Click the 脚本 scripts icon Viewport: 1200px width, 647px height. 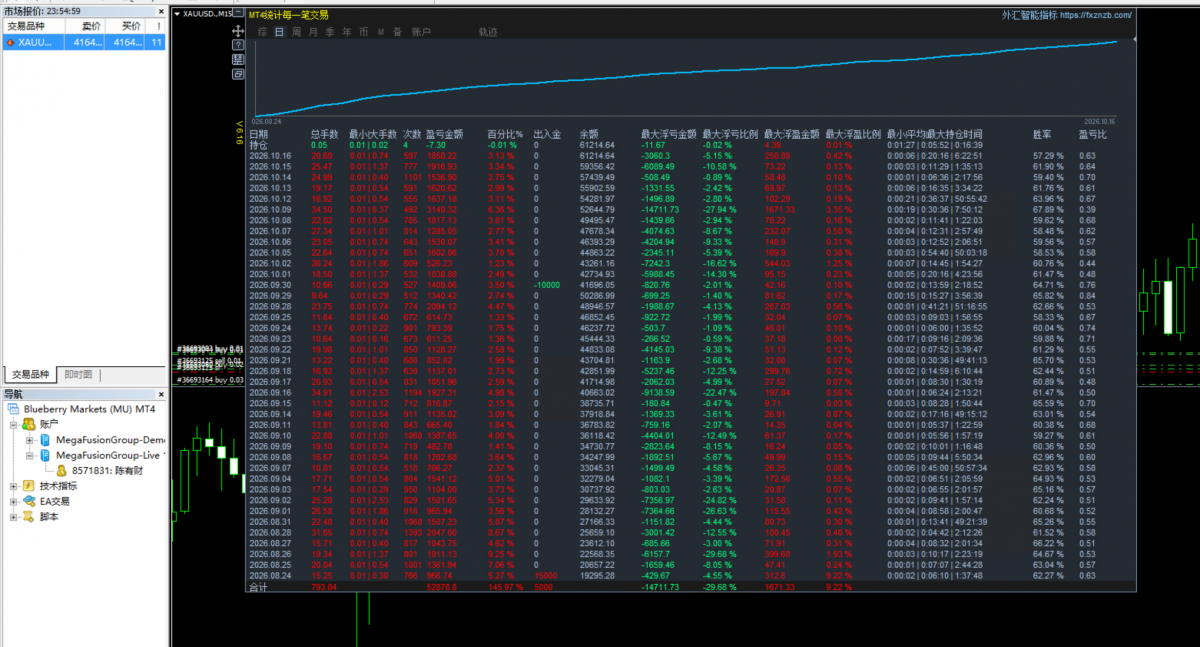28,517
